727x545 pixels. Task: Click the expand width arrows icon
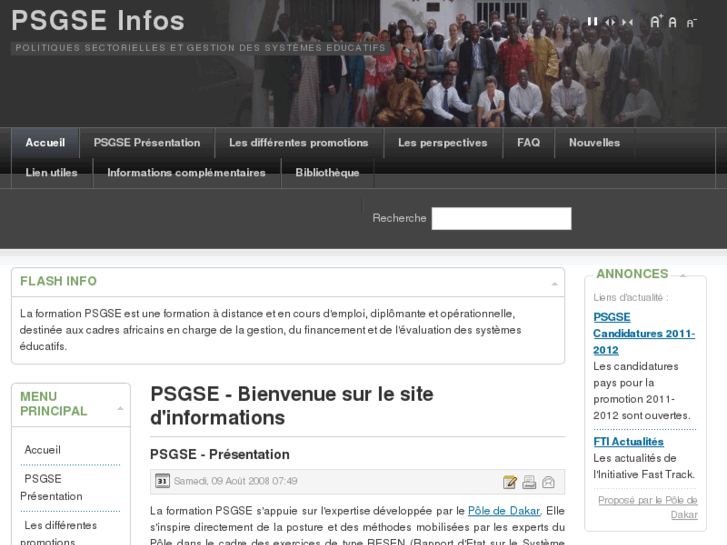(610, 21)
